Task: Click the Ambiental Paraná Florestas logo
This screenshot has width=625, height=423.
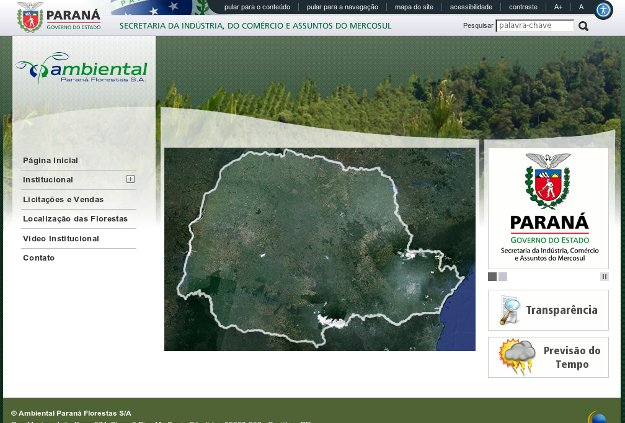Action: pos(82,68)
